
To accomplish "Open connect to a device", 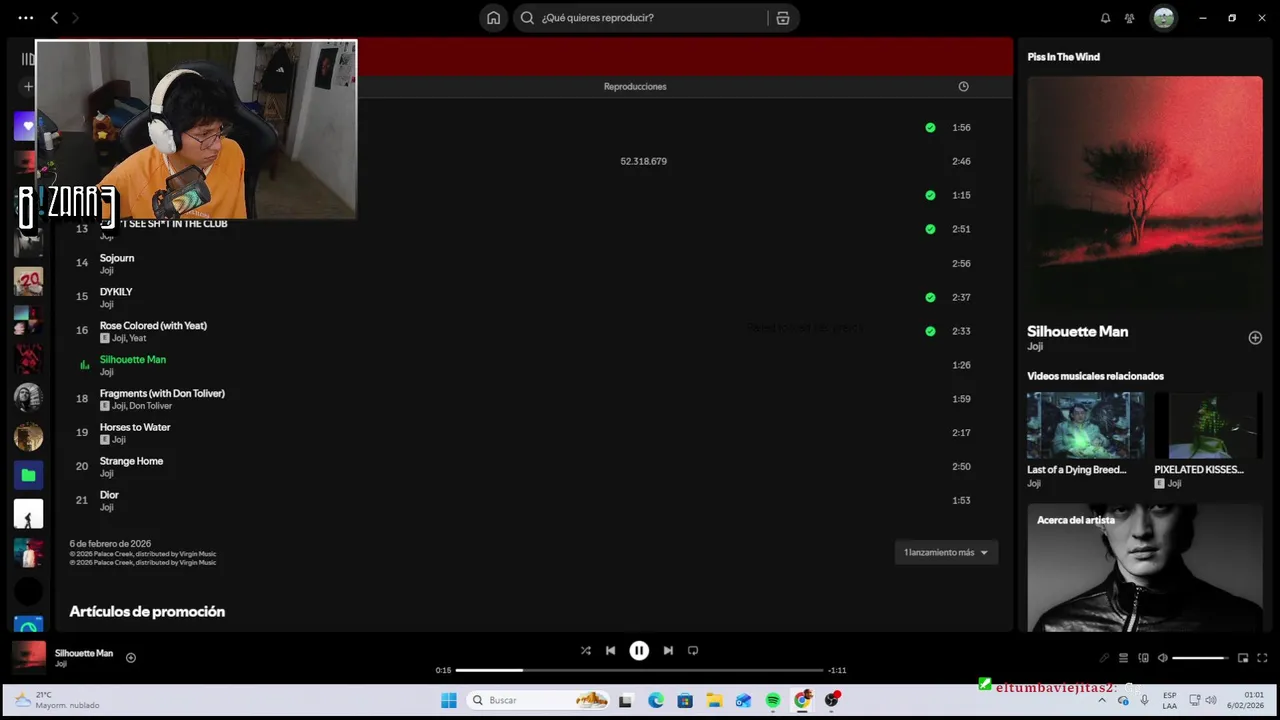I will click(x=1143, y=658).
